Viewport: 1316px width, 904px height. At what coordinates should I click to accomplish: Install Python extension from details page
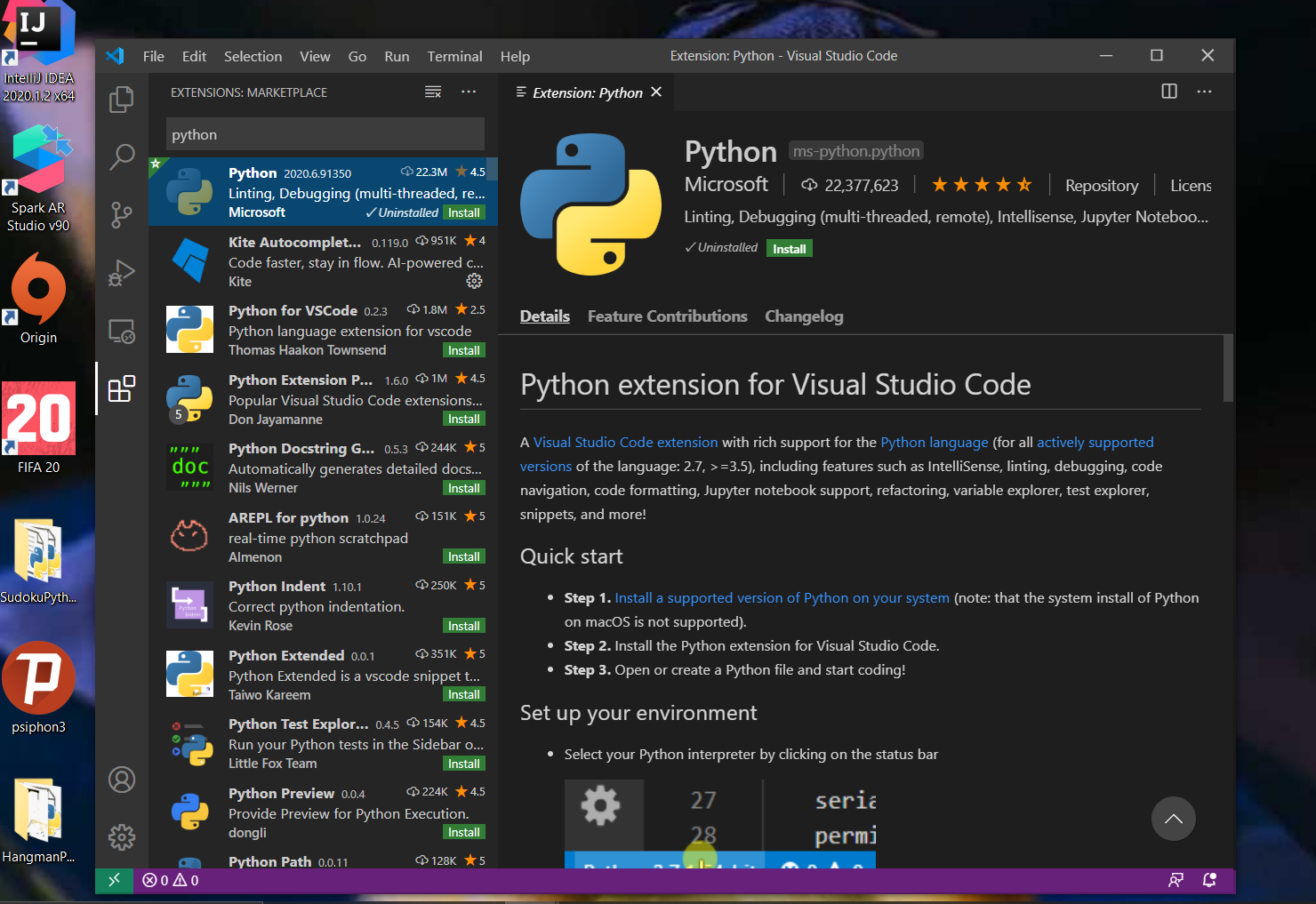[x=790, y=249]
